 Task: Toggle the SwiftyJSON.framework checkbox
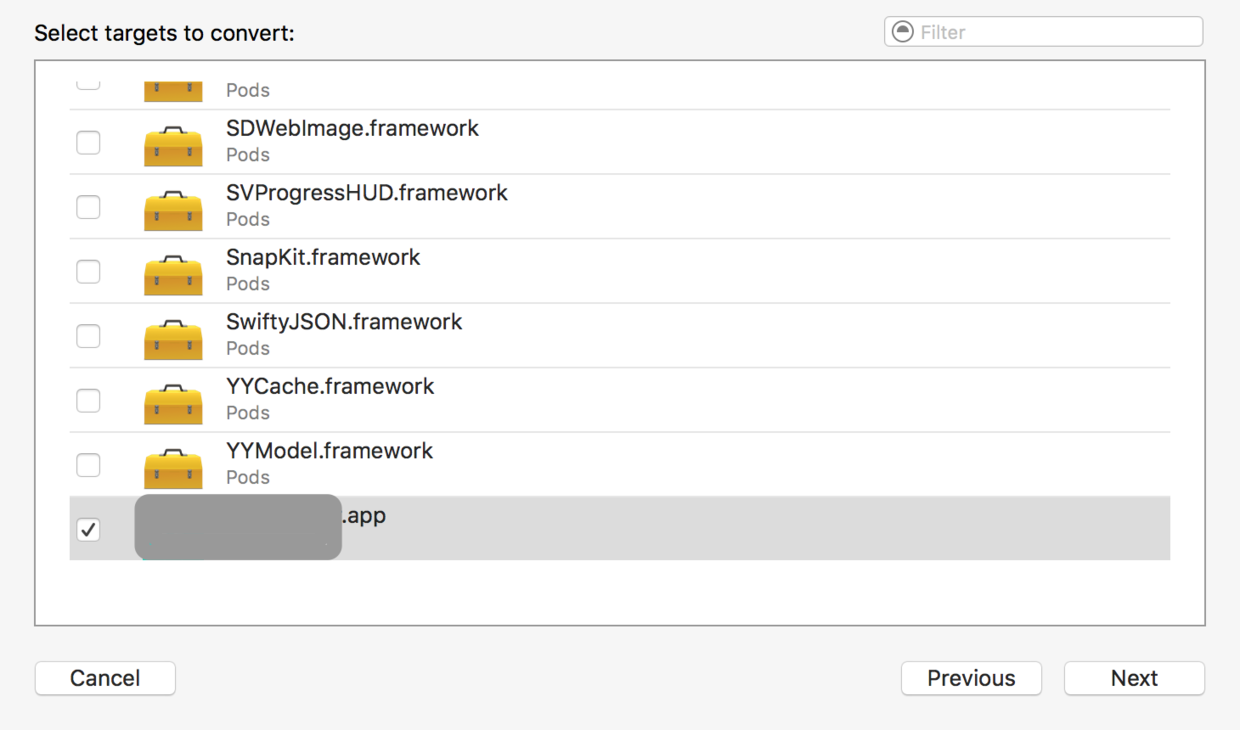pos(89,336)
